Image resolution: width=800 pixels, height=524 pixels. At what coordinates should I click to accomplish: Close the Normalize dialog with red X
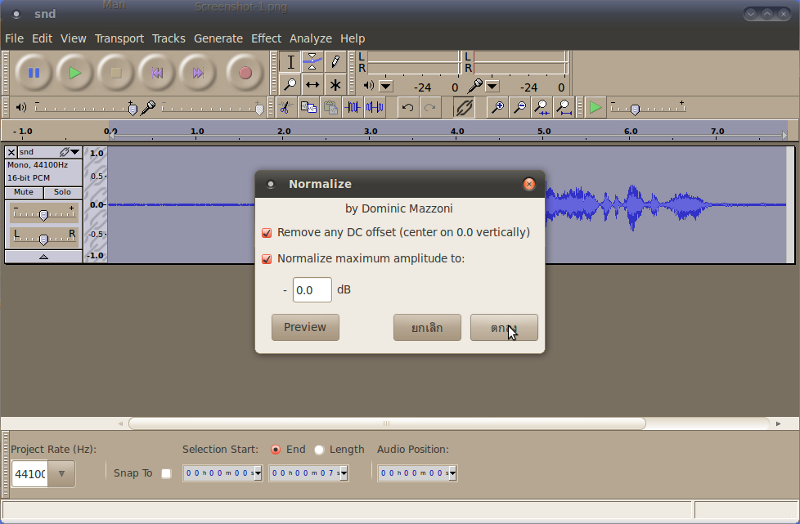tap(529, 184)
